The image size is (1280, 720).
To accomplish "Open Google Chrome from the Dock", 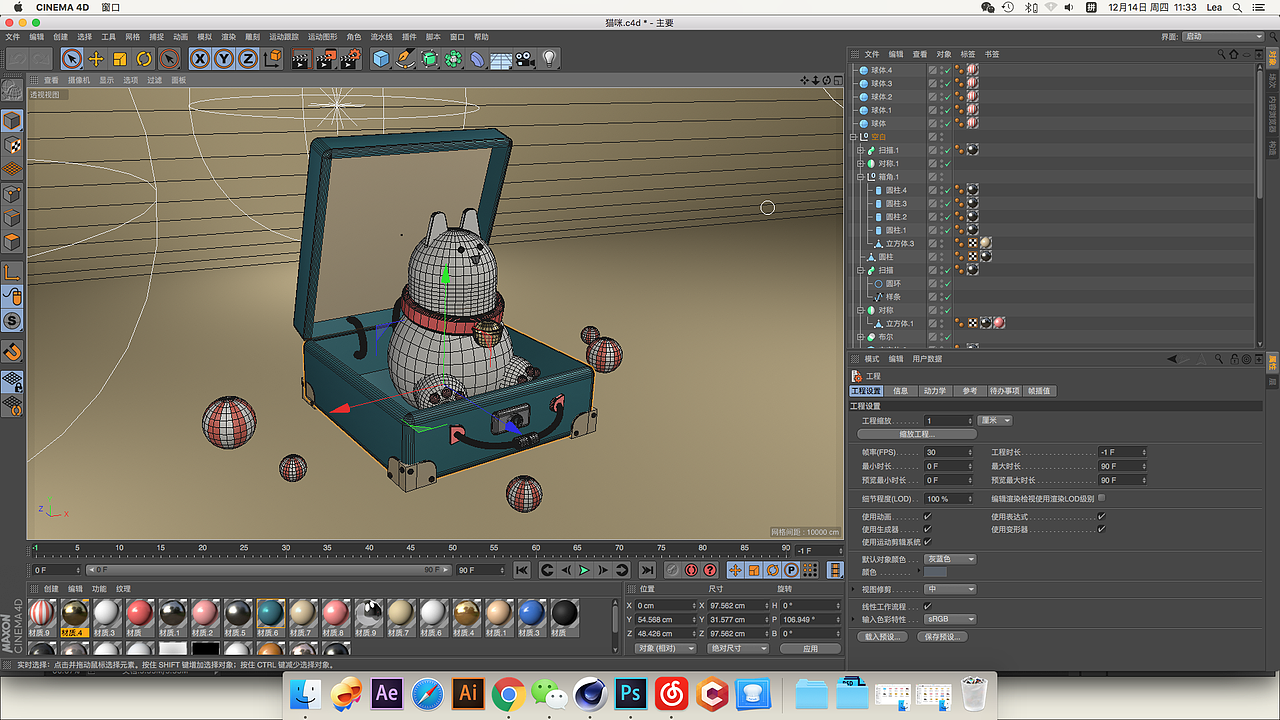I will [508, 693].
